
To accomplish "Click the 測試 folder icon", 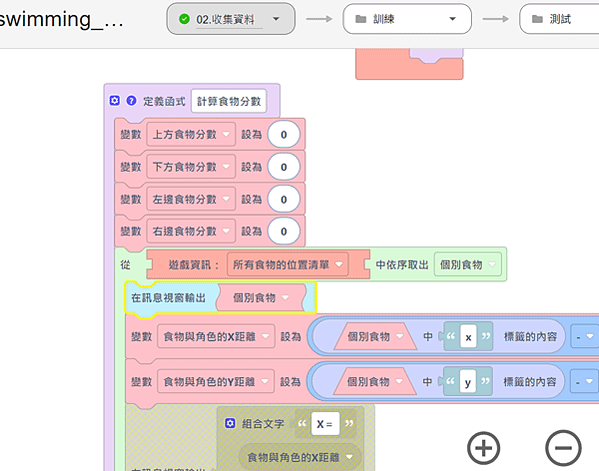I will tap(537, 19).
